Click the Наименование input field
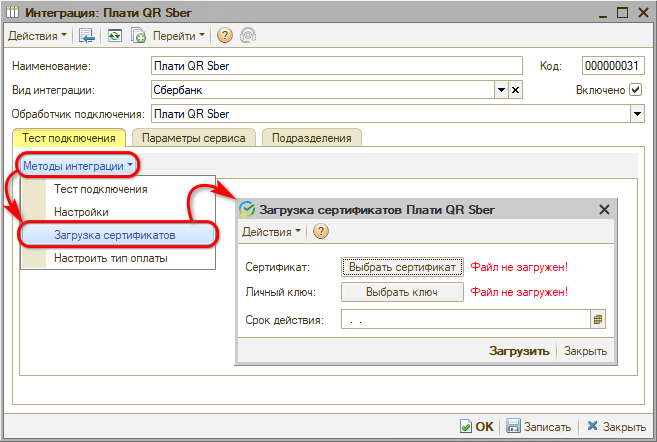The height and width of the screenshot is (442, 657). click(x=336, y=66)
